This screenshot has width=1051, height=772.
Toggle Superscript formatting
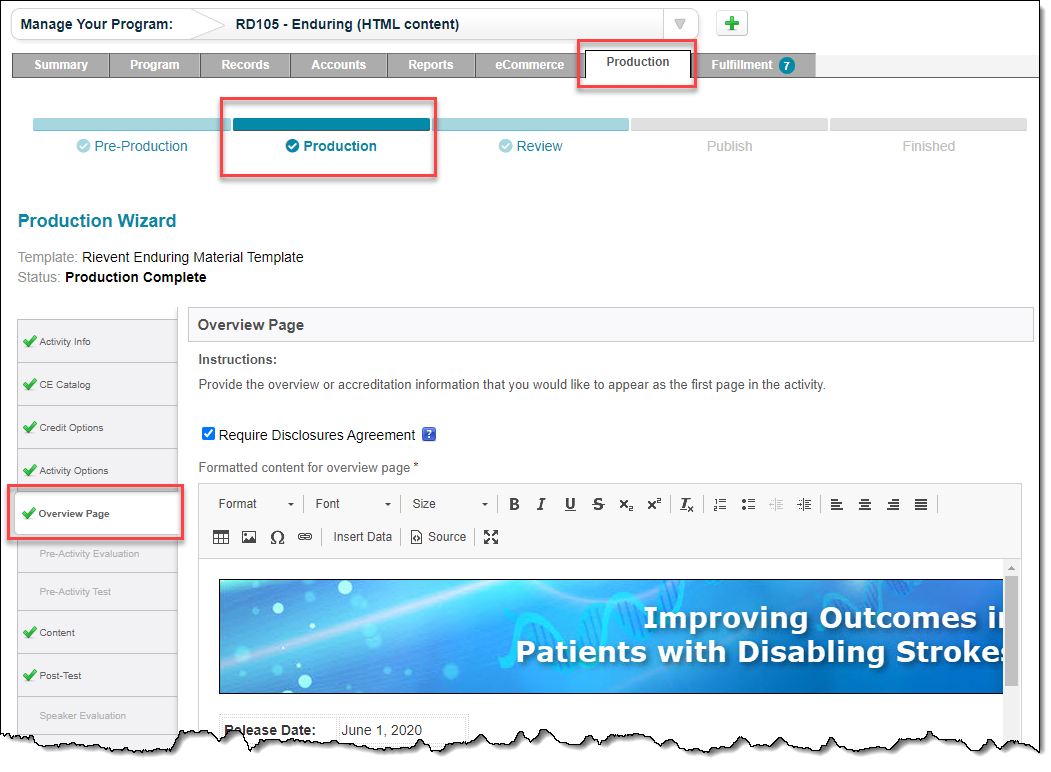pyautogui.click(x=654, y=504)
